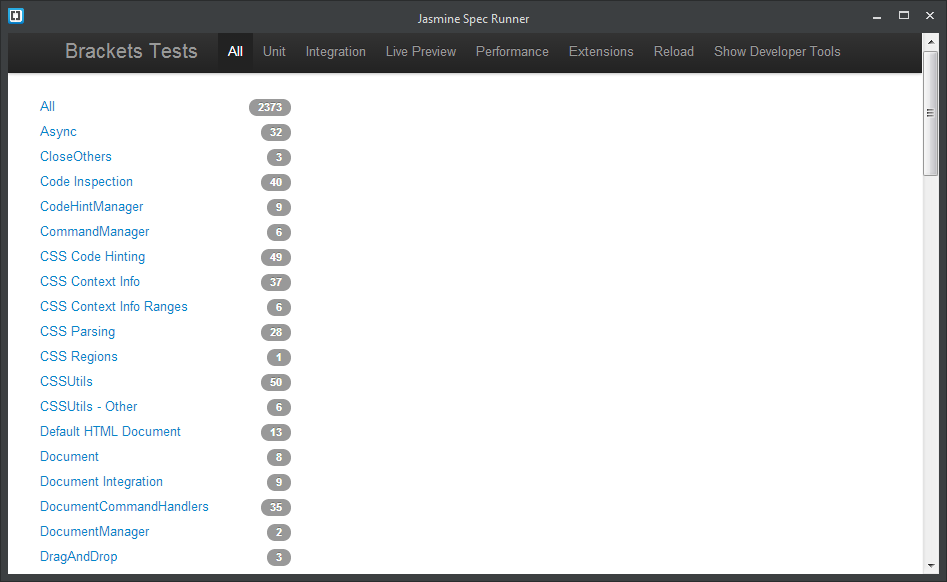Image resolution: width=947 pixels, height=582 pixels.
Task: Click the 28 badge for CSS Parsing
Action: click(x=276, y=333)
